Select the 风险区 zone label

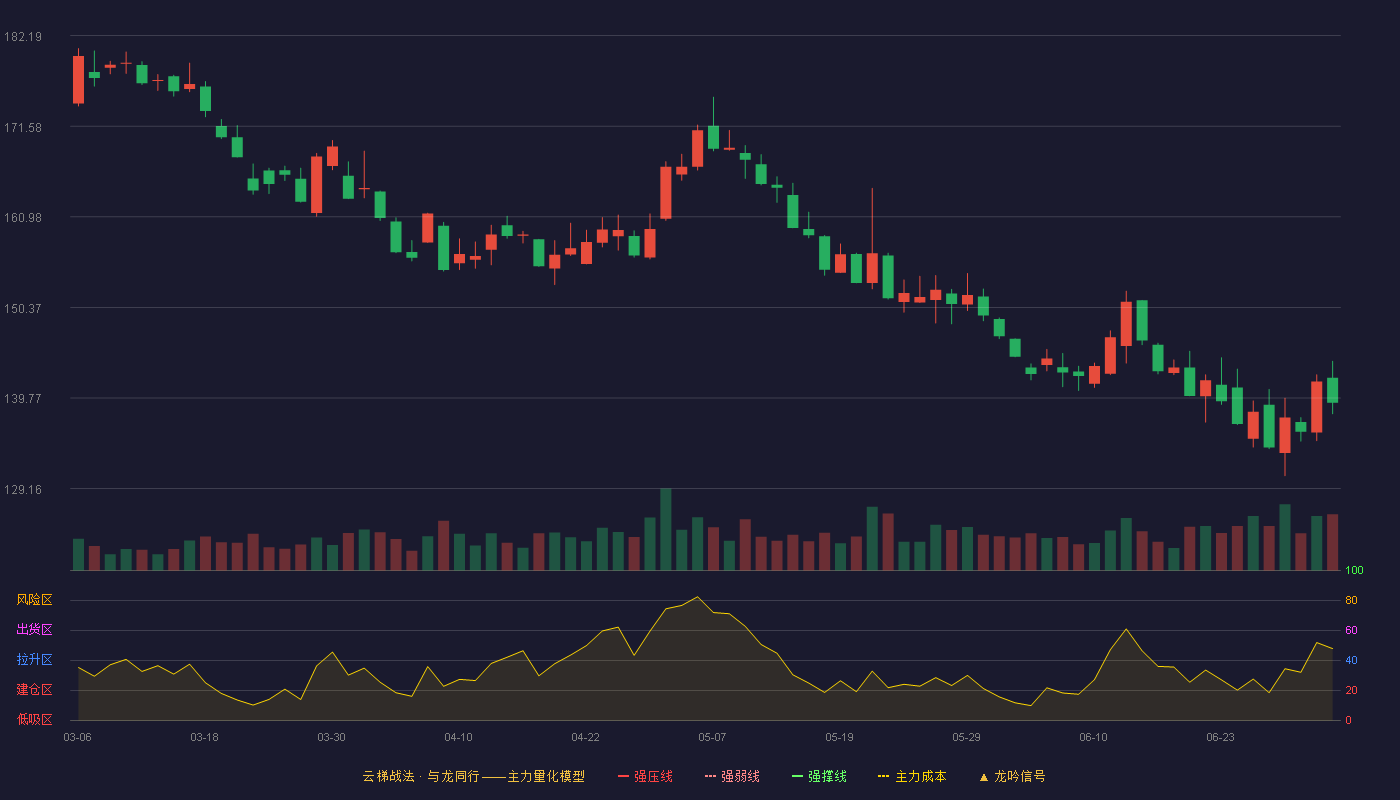[34, 600]
